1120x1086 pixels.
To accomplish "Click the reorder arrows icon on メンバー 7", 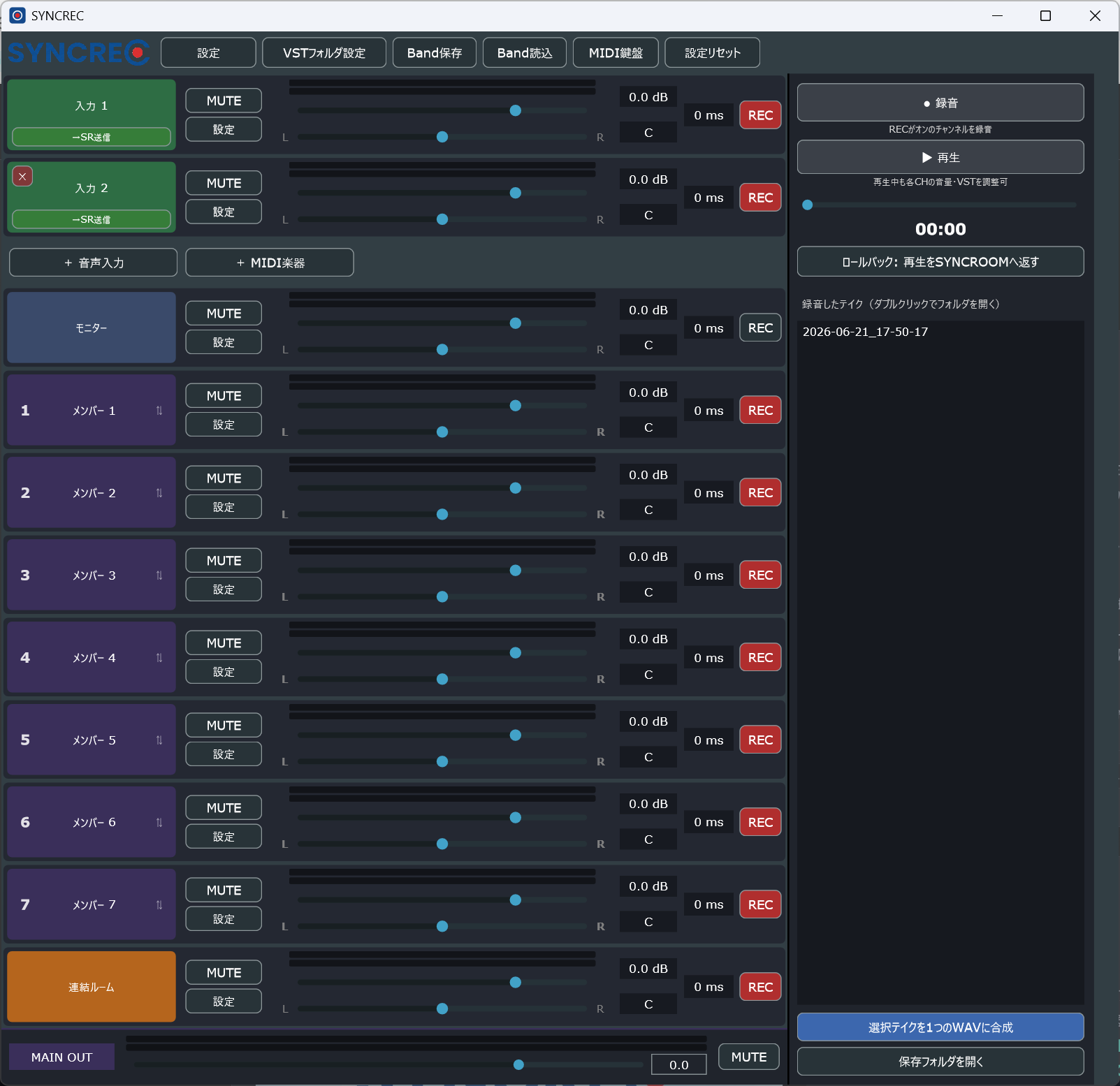I will click(x=159, y=905).
